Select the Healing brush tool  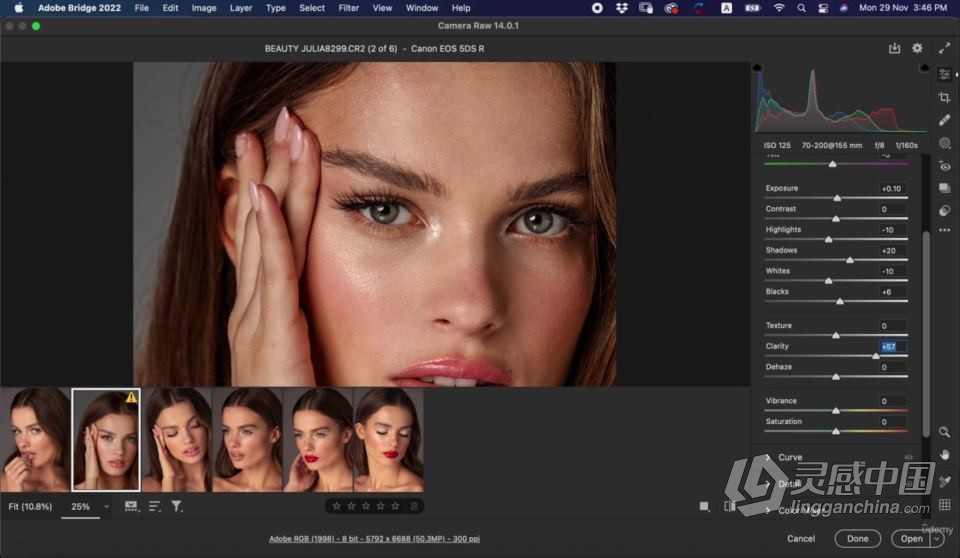tap(945, 120)
